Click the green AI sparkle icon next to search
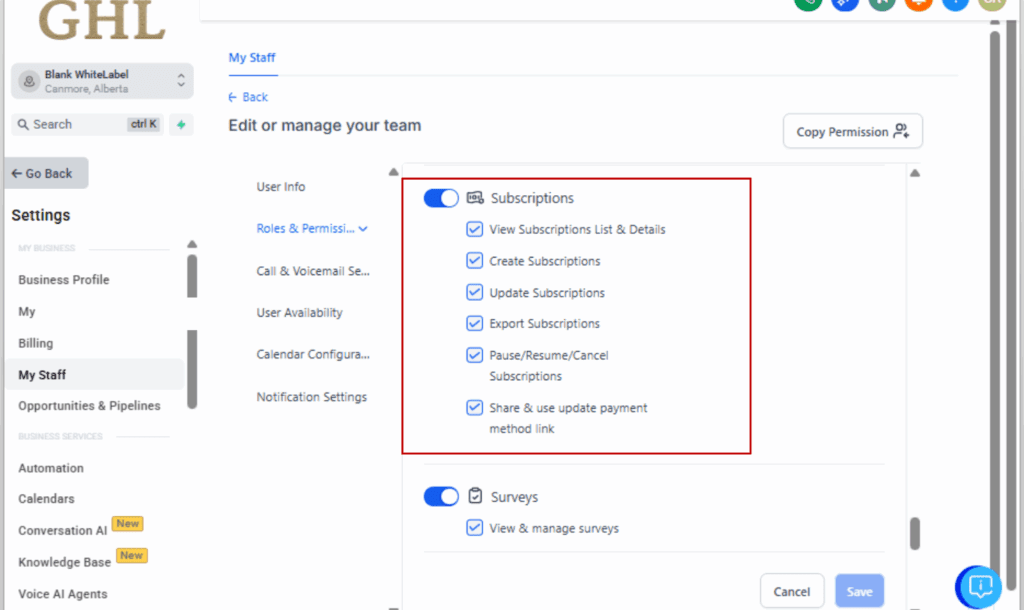The height and width of the screenshot is (610, 1024). click(181, 124)
